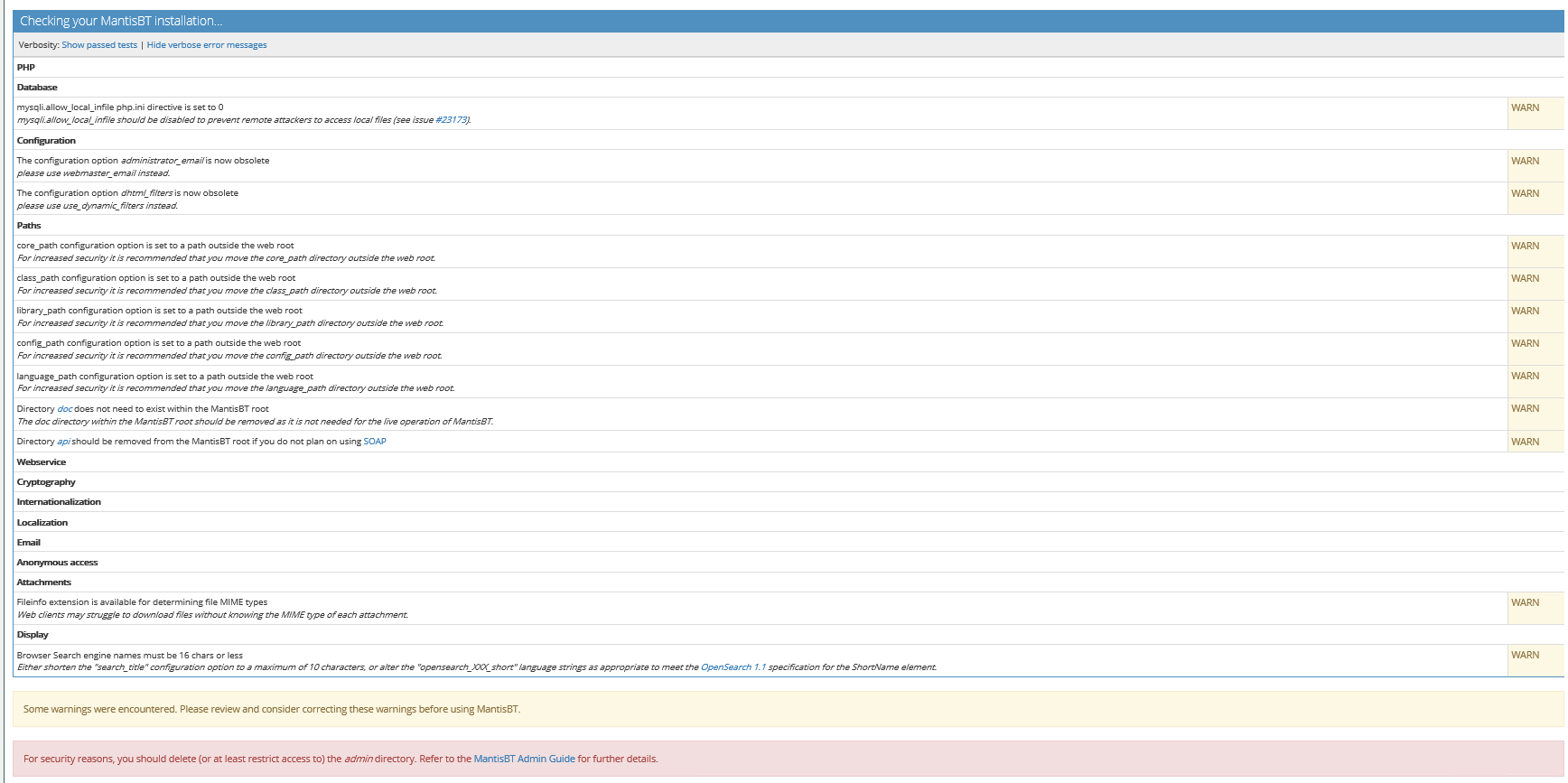Click WARN status for core_path row
This screenshot has width=1568, height=783.
tap(1525, 246)
